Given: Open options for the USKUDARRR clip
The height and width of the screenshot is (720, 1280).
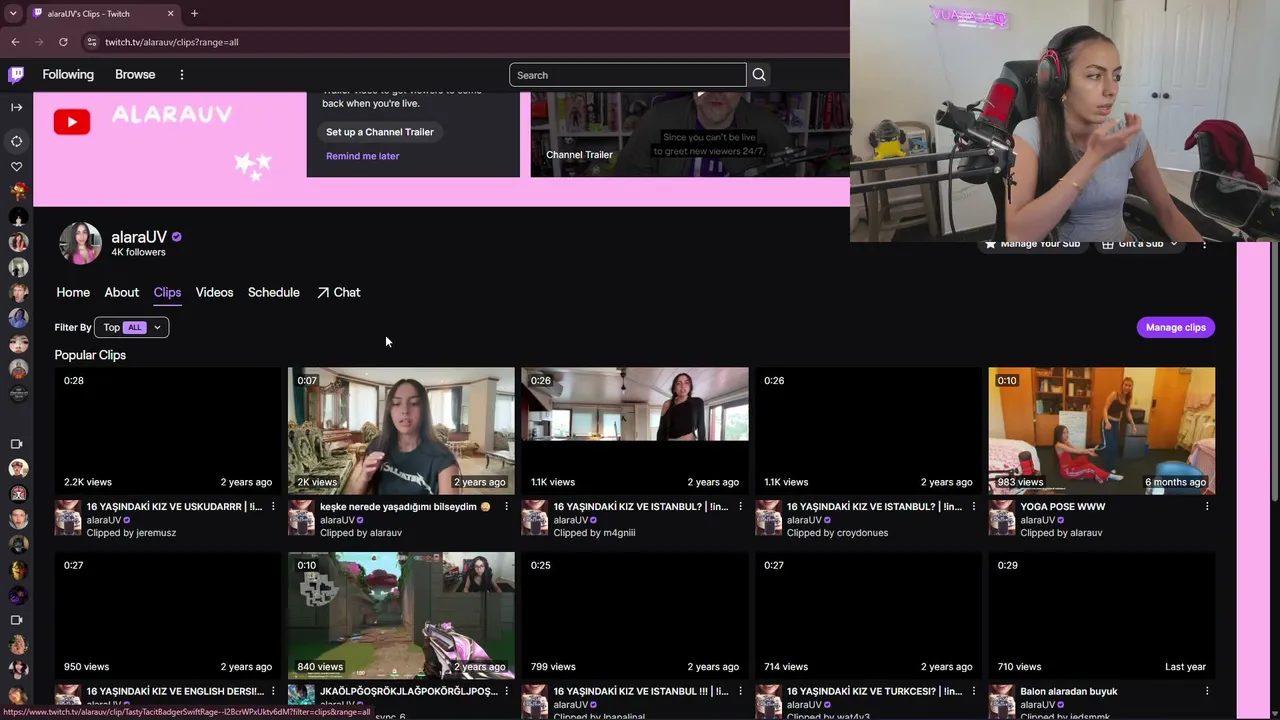Looking at the screenshot, I should point(273,507).
